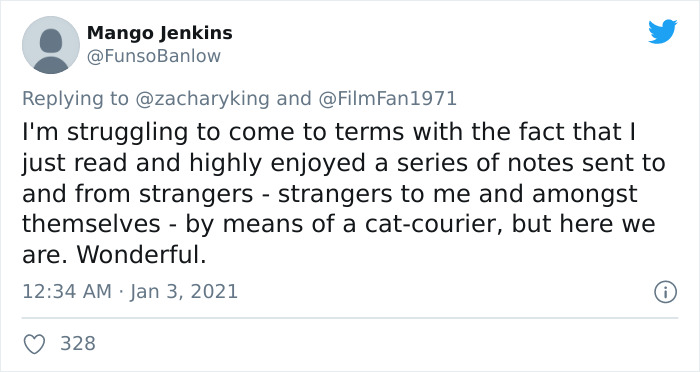Screen dimensions: 700x372
Task: Click the 12:34 AM timestamp
Action: [x=67, y=292]
